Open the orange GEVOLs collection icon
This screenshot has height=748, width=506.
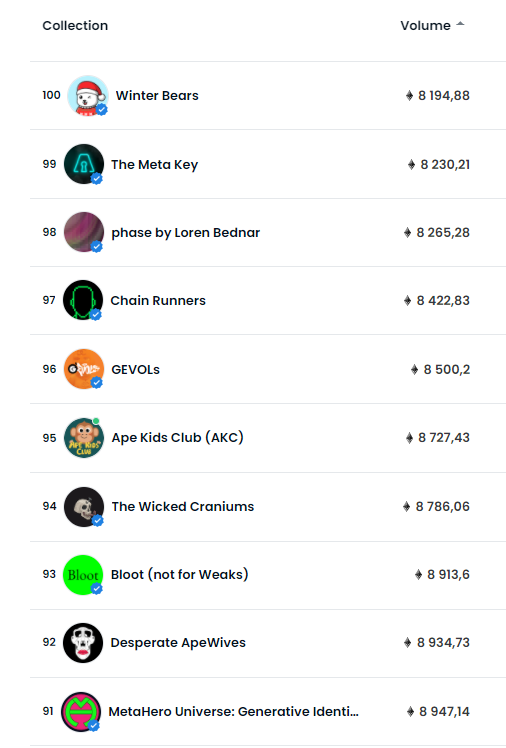[x=84, y=369]
